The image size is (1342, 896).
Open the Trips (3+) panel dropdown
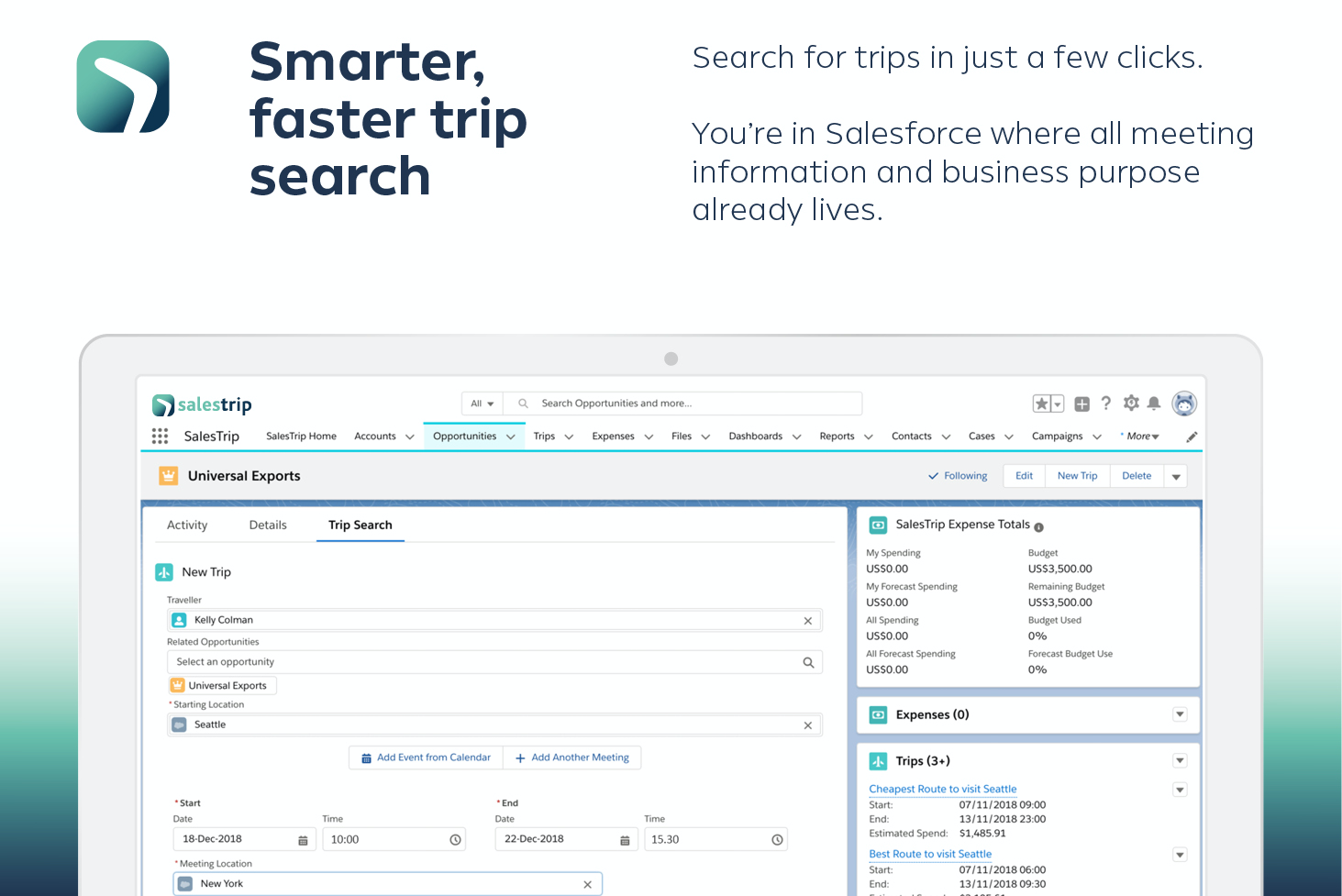pos(1181,760)
